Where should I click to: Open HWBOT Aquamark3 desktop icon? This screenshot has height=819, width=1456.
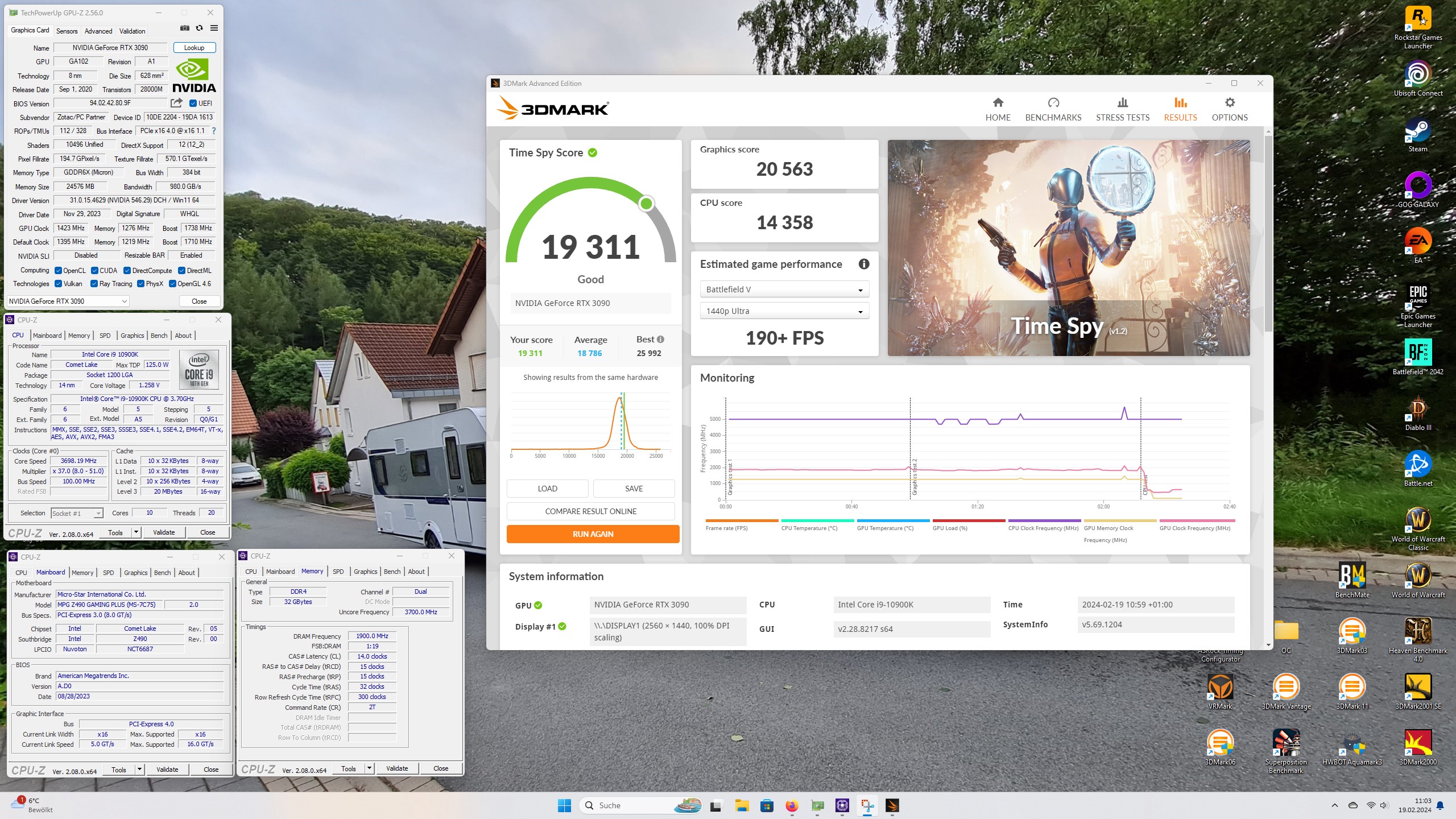[x=1352, y=748]
